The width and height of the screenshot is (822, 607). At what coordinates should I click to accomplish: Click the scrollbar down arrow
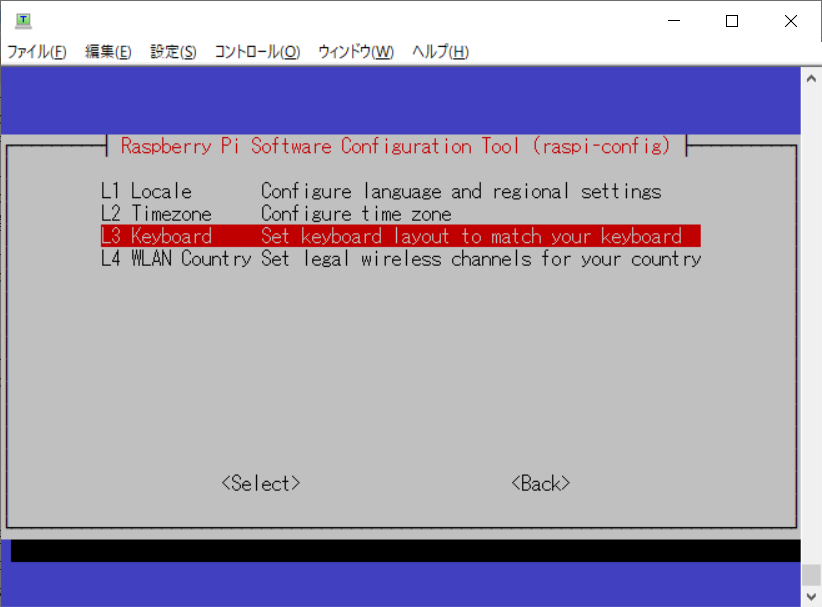(x=811, y=597)
